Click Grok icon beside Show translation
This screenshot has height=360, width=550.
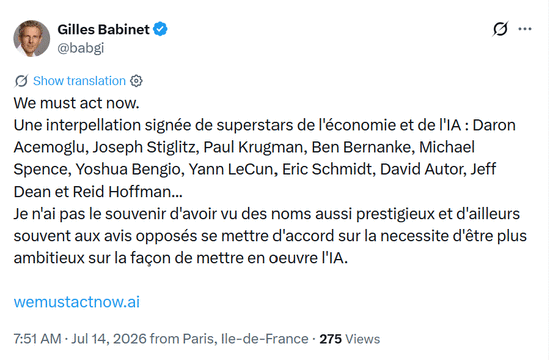(x=21, y=81)
